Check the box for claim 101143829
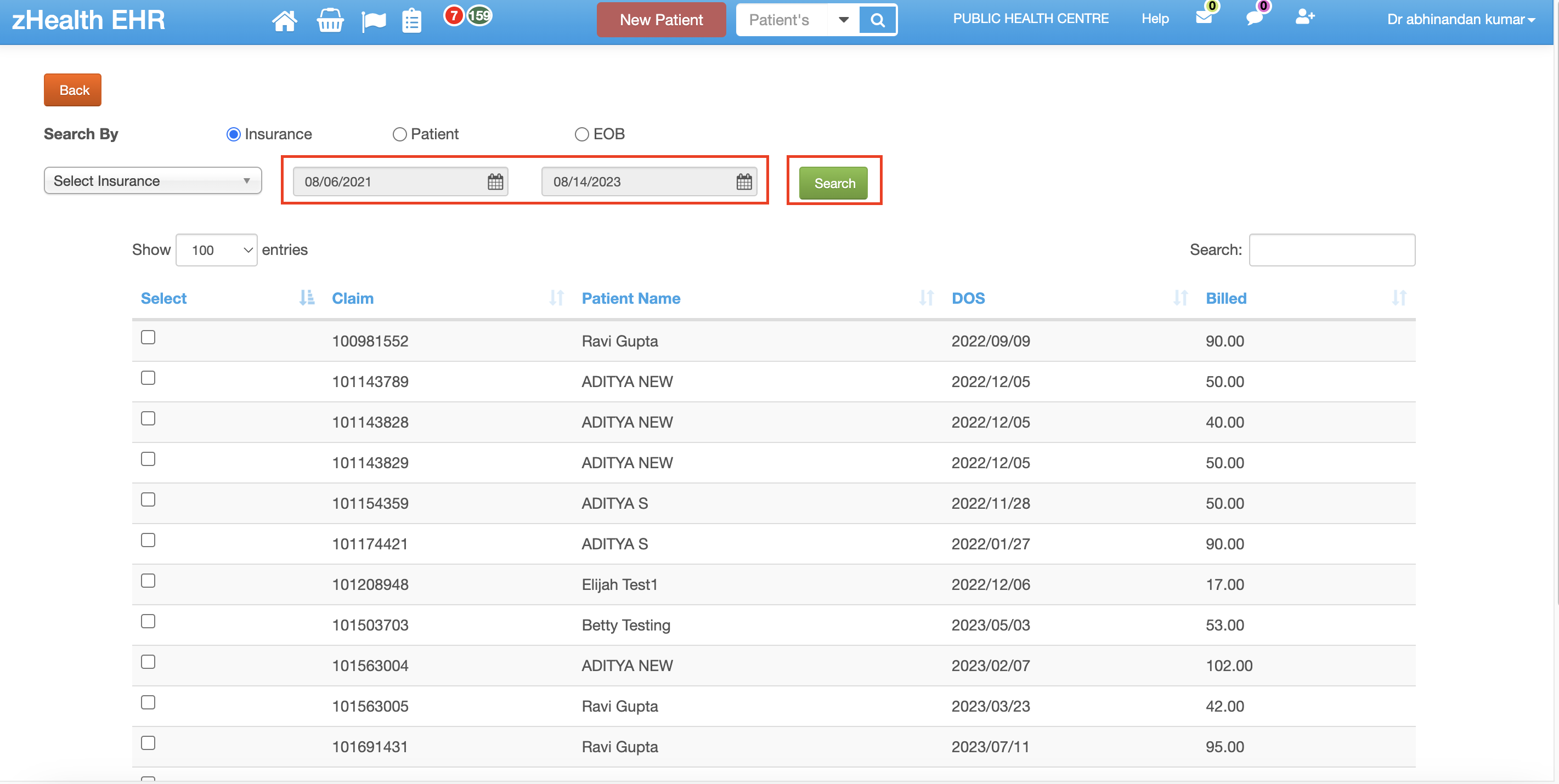 point(148,458)
